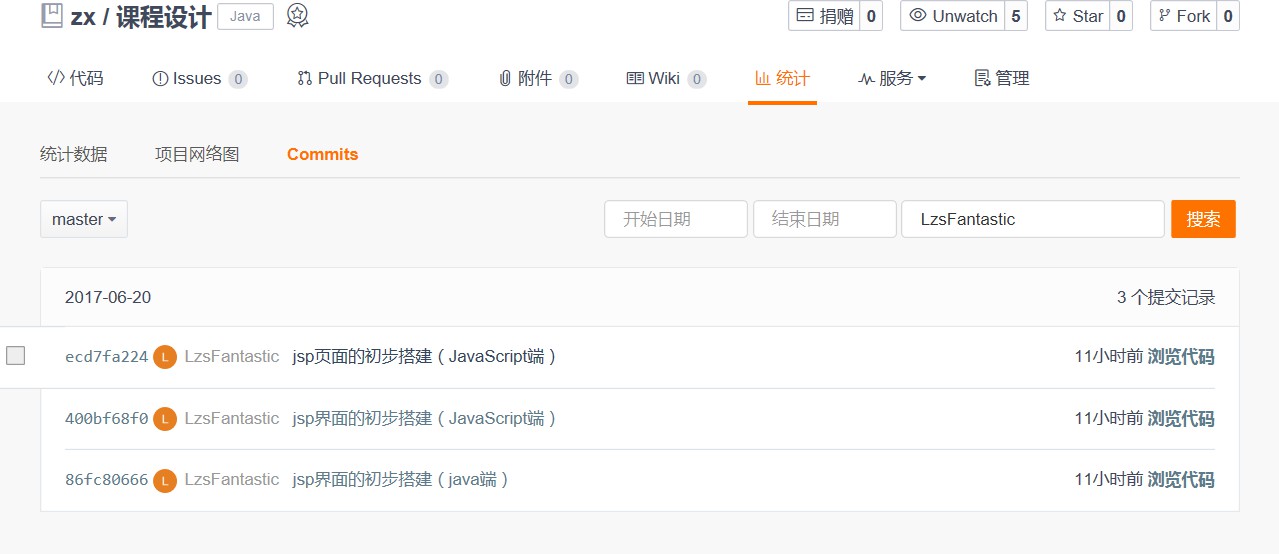Click 浏览代码 for commit 86fc80666
The image size is (1279, 554).
1181,480
